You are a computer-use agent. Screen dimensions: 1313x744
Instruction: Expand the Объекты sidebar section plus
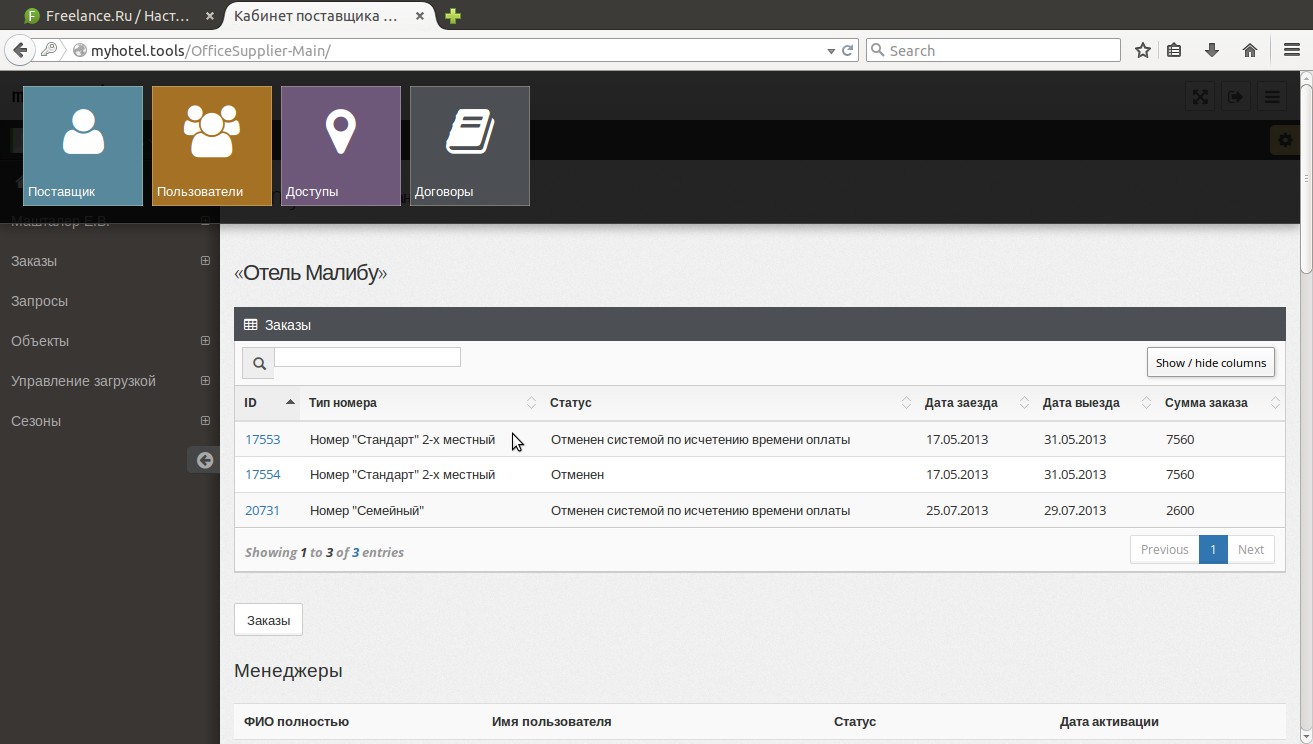[205, 341]
